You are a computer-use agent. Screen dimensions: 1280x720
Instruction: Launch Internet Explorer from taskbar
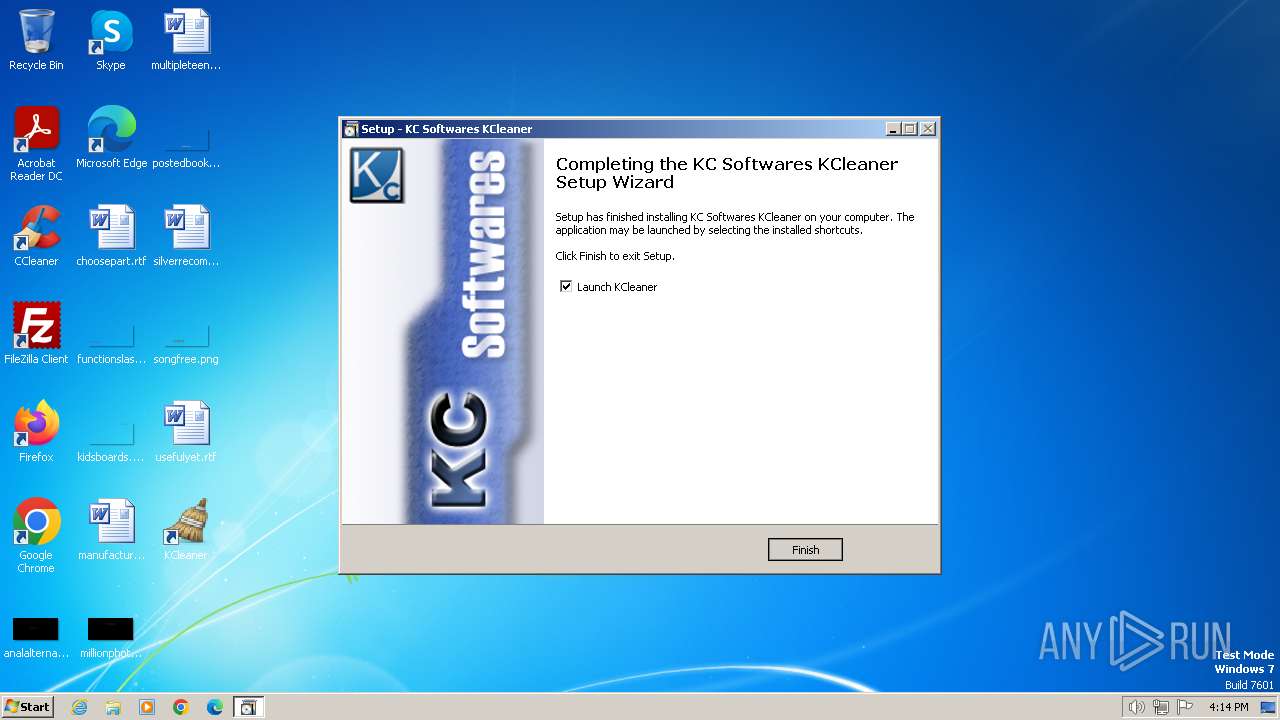79,707
